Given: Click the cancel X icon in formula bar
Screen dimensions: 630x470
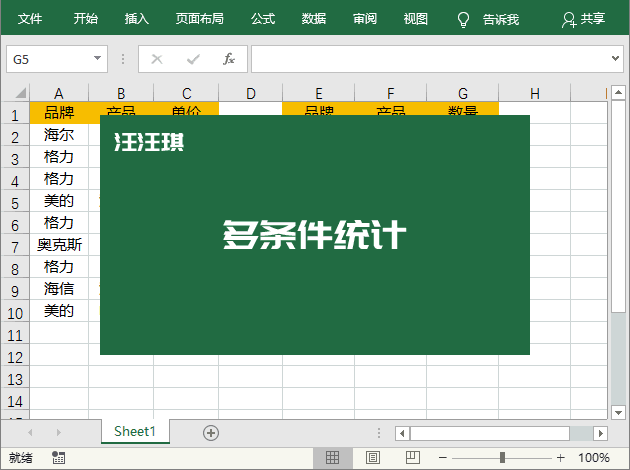Looking at the screenshot, I should tap(157, 59).
